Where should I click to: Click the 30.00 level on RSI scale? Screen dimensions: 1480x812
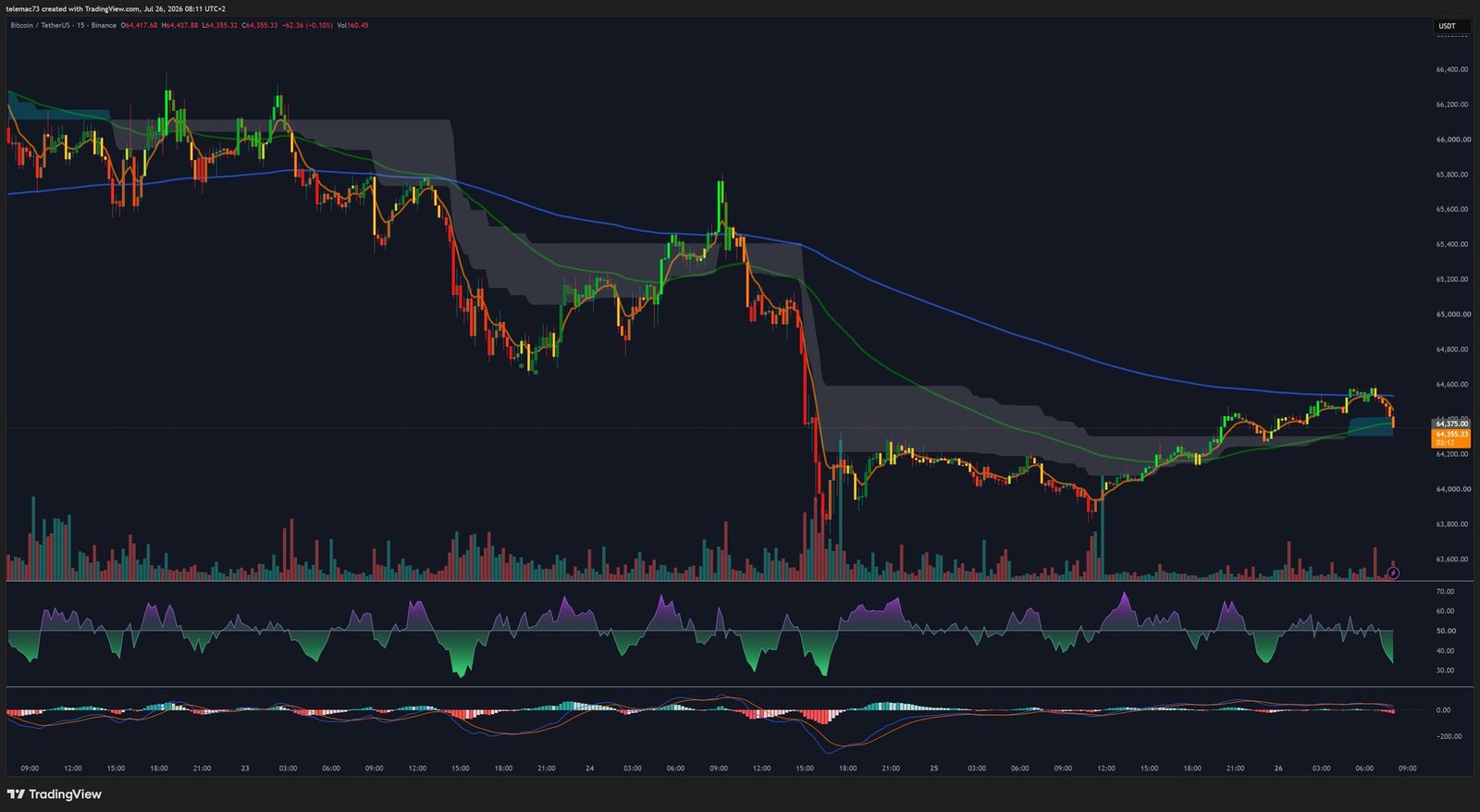tap(1445, 671)
